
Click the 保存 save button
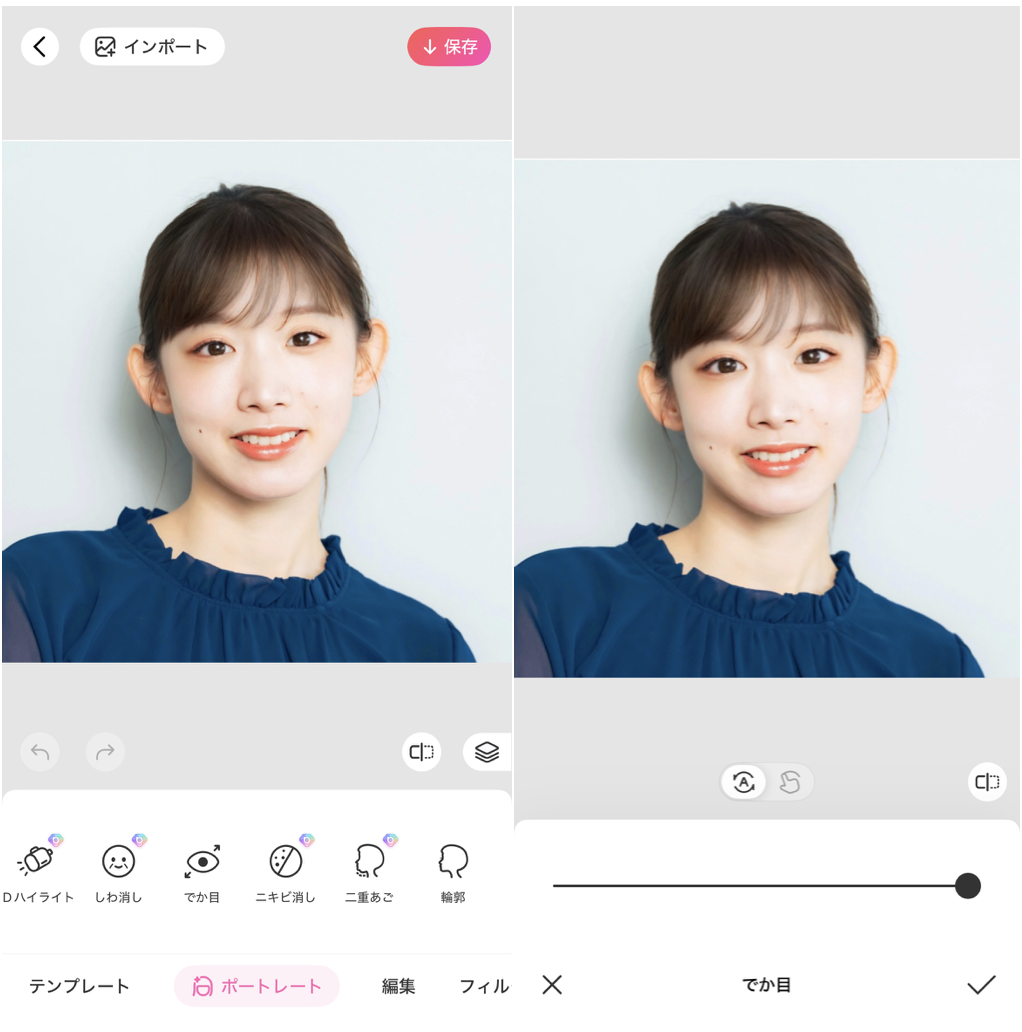(x=448, y=46)
